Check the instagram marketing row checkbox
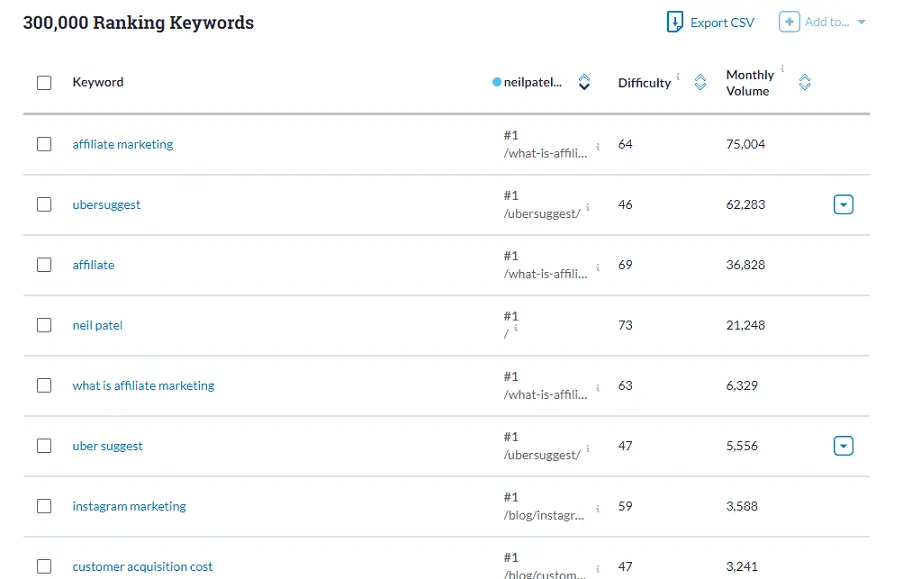The image size is (903, 579). pos(44,506)
